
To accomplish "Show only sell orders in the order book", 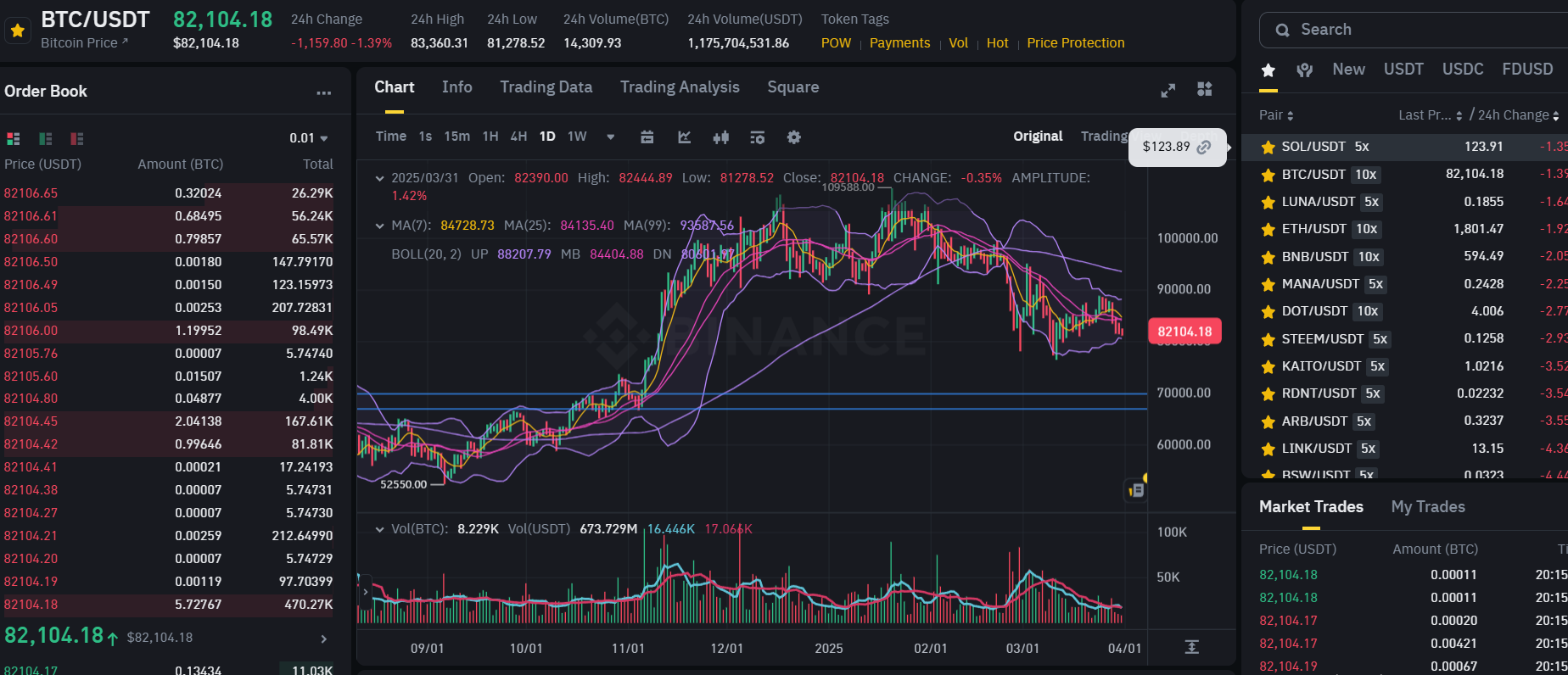I will point(77,138).
